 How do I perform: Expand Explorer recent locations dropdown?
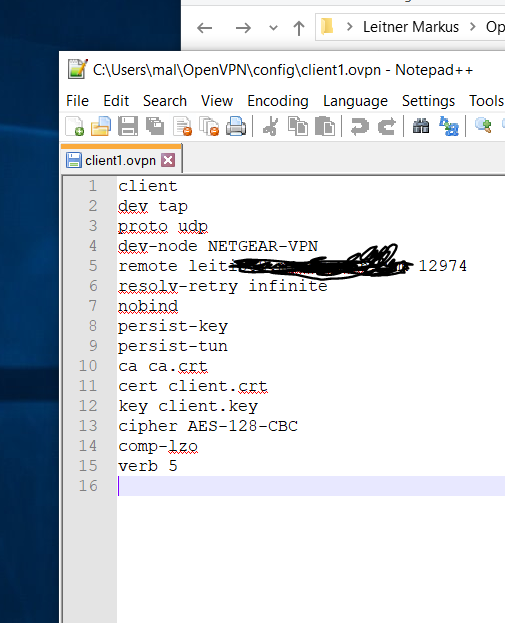pos(273,28)
